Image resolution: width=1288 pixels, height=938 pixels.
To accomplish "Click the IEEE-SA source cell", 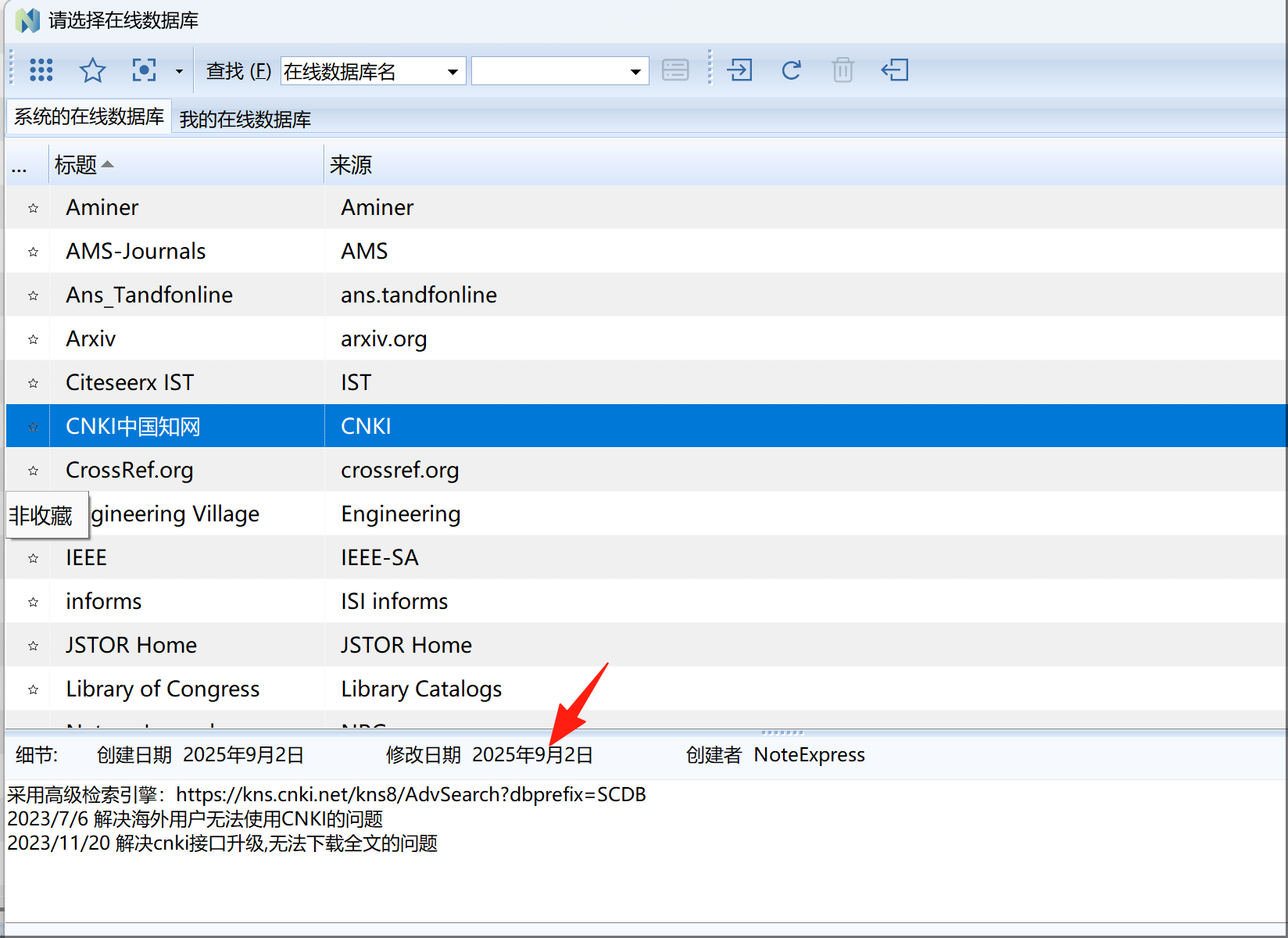I will coord(380,557).
